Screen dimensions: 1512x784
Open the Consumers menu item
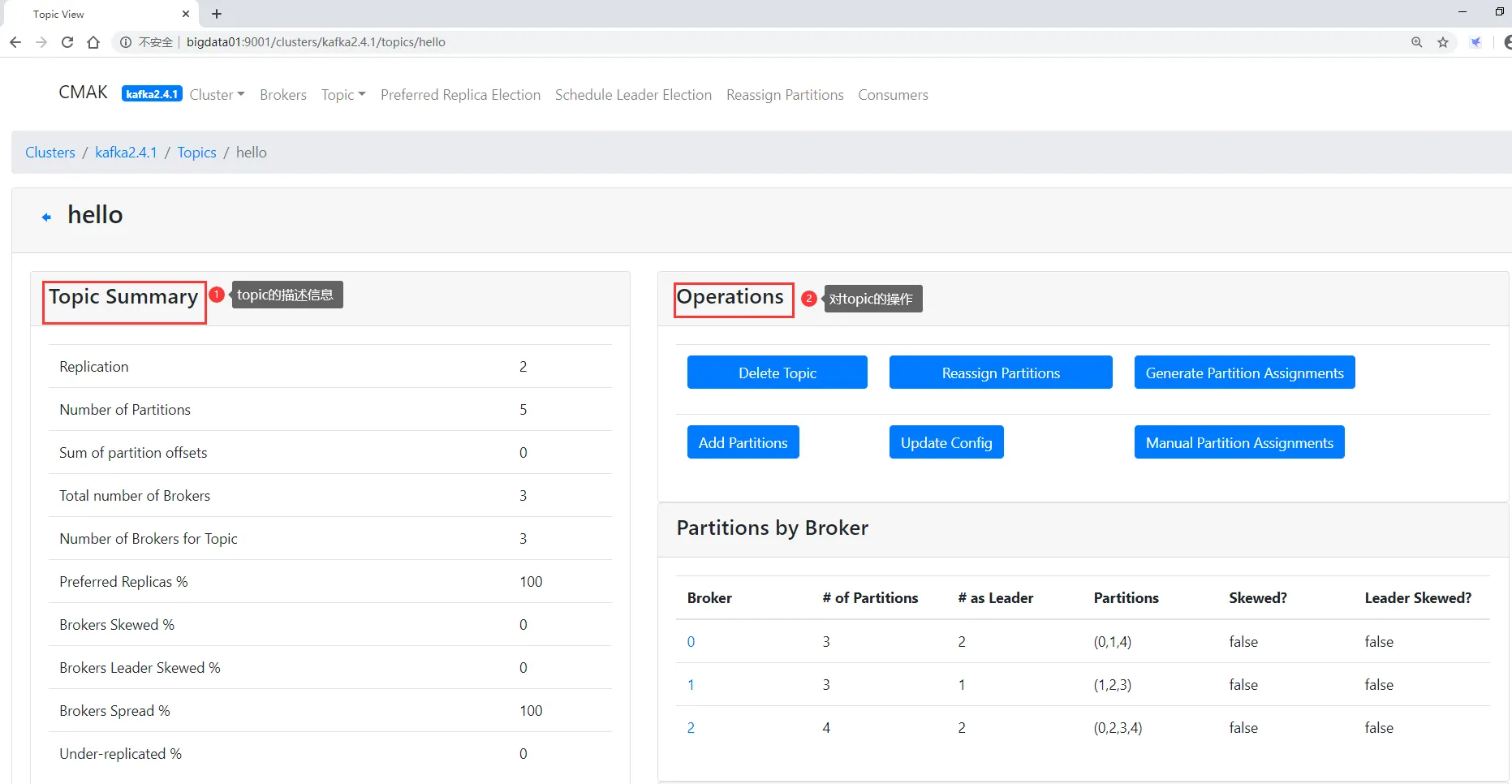click(893, 95)
